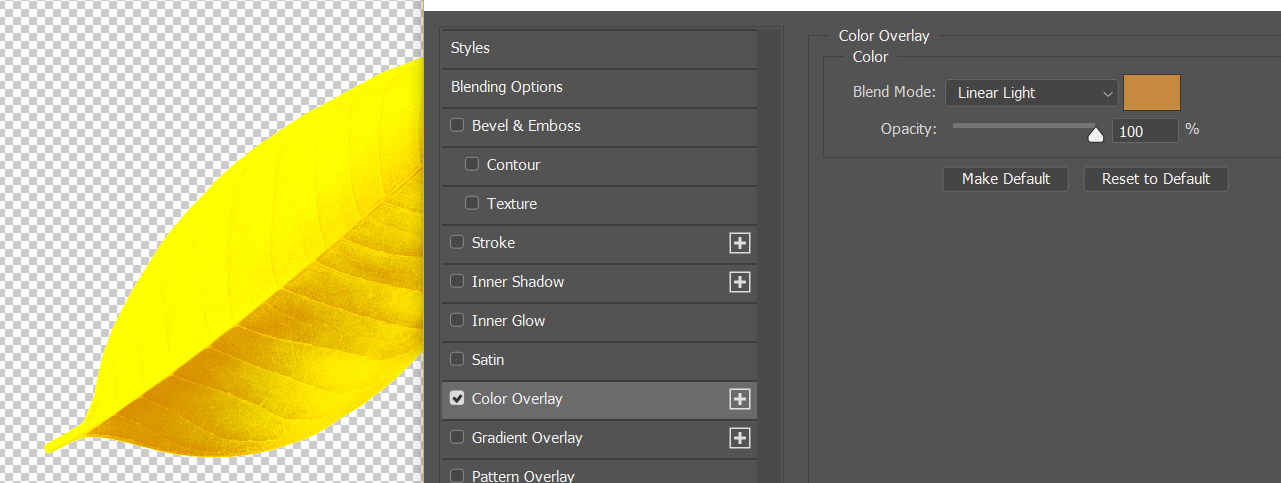
Task: Duplicate Color Overlay using its plus icon
Action: 740,399
